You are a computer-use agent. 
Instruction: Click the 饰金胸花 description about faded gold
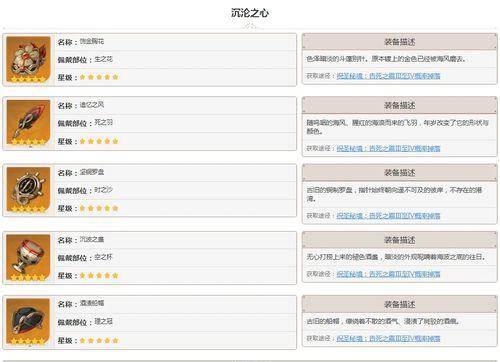click(386, 59)
